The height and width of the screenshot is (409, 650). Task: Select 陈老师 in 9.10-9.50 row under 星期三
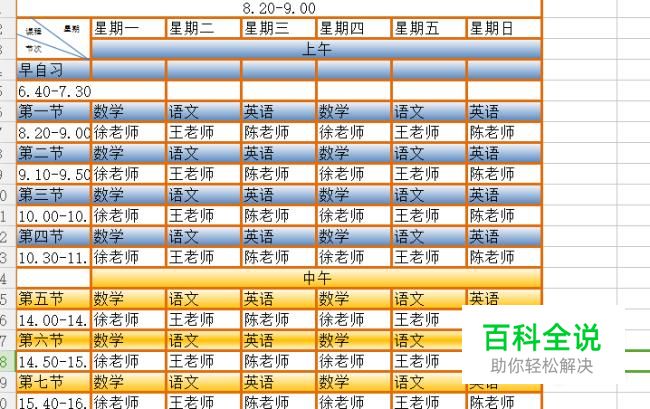(278, 174)
